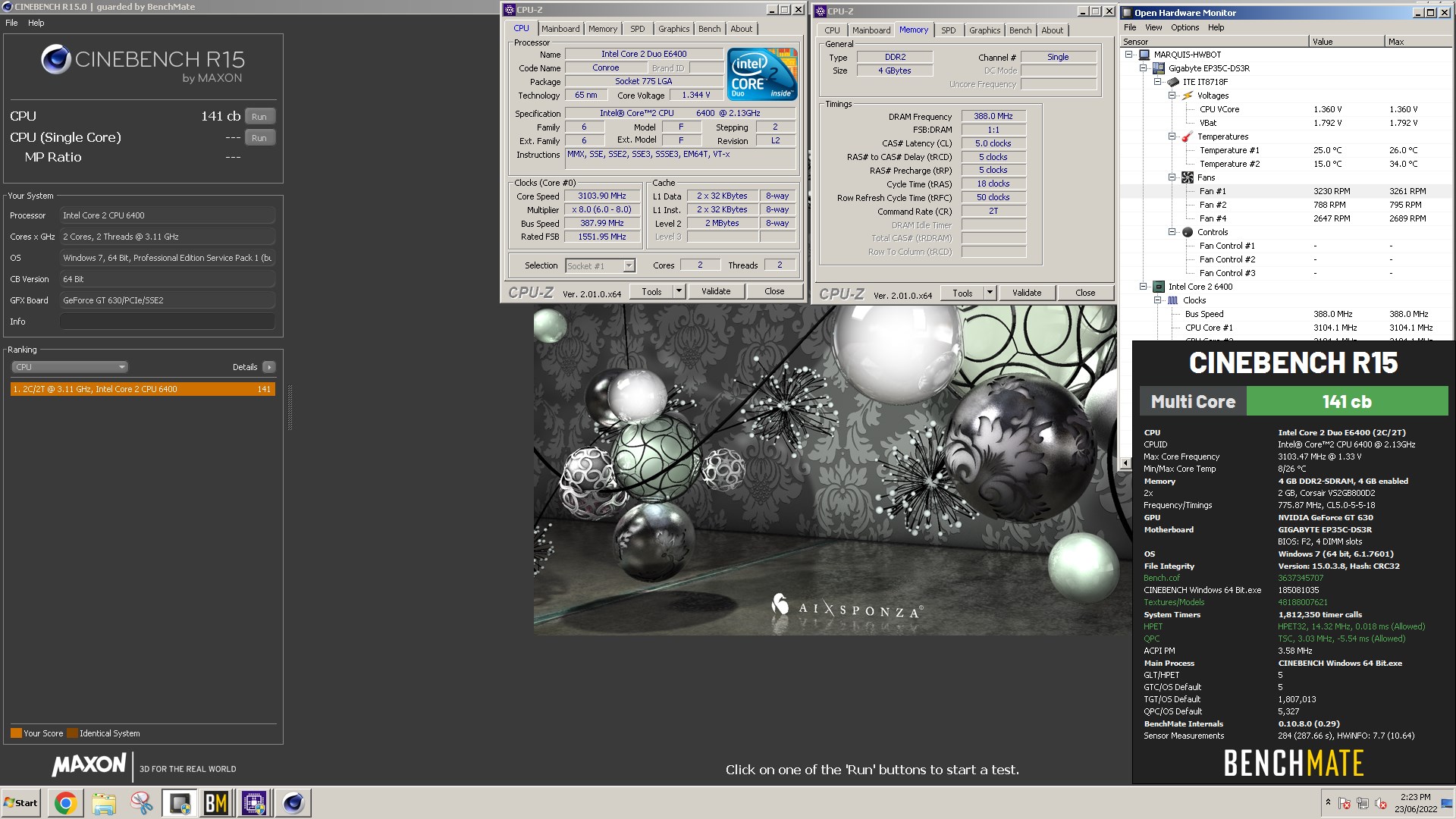Viewport: 1456px width, 819px height.
Task: Click the ITE IT8718F chip icon
Action: [x=1172, y=82]
